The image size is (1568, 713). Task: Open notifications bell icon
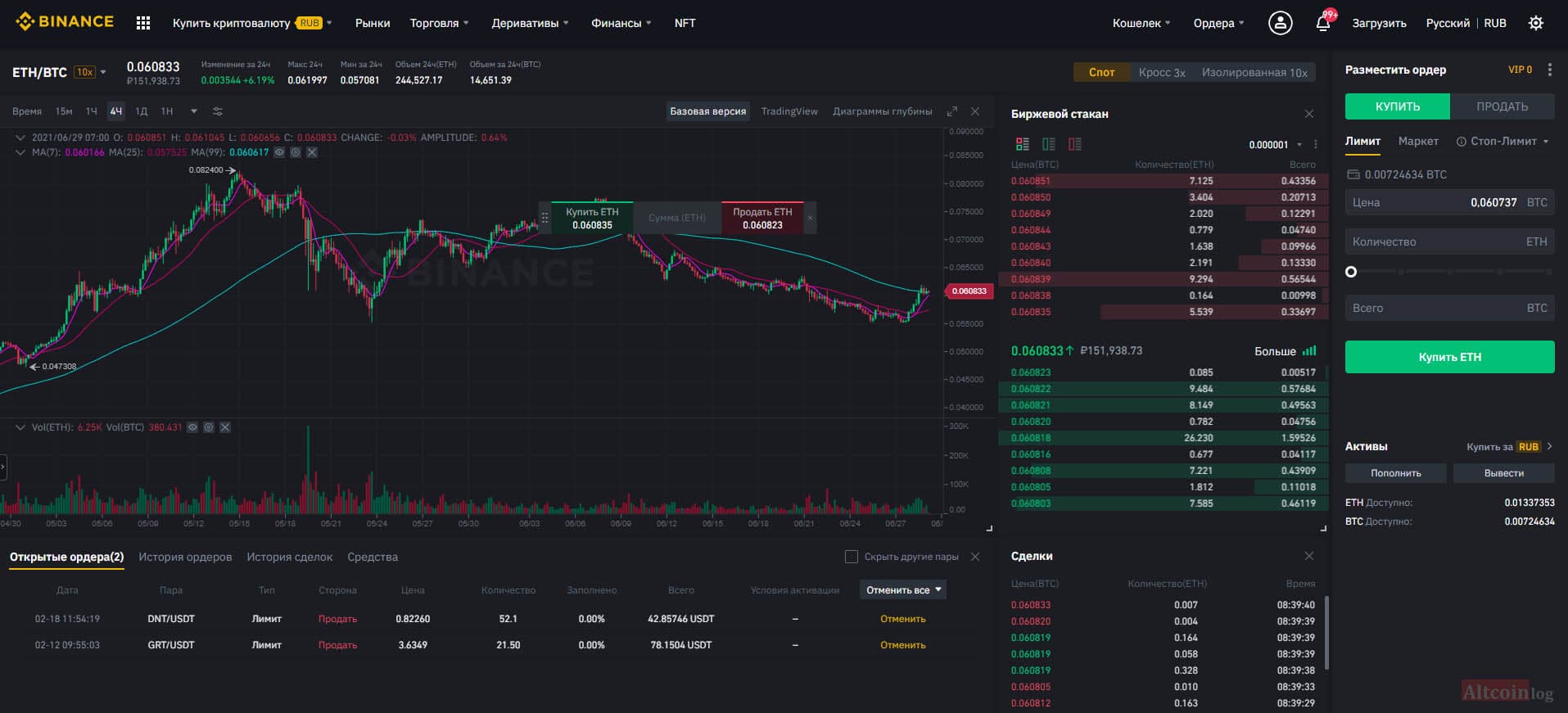tap(1323, 23)
